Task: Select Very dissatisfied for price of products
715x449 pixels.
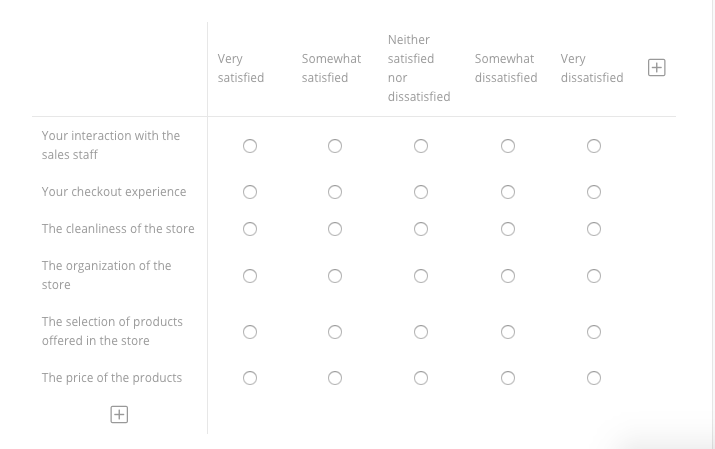Action: pos(594,378)
